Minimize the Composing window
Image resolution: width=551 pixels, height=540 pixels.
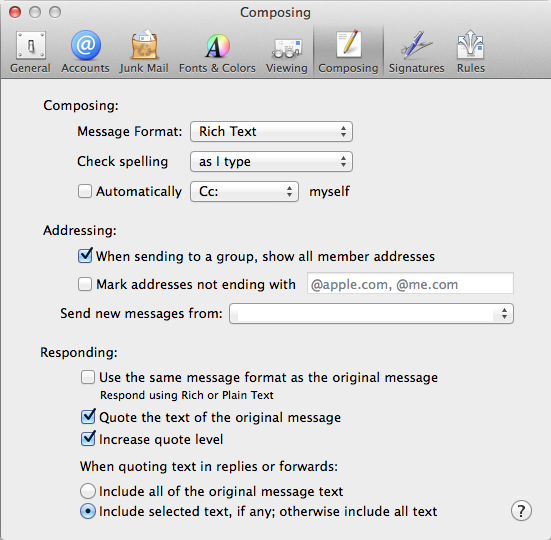coord(35,12)
